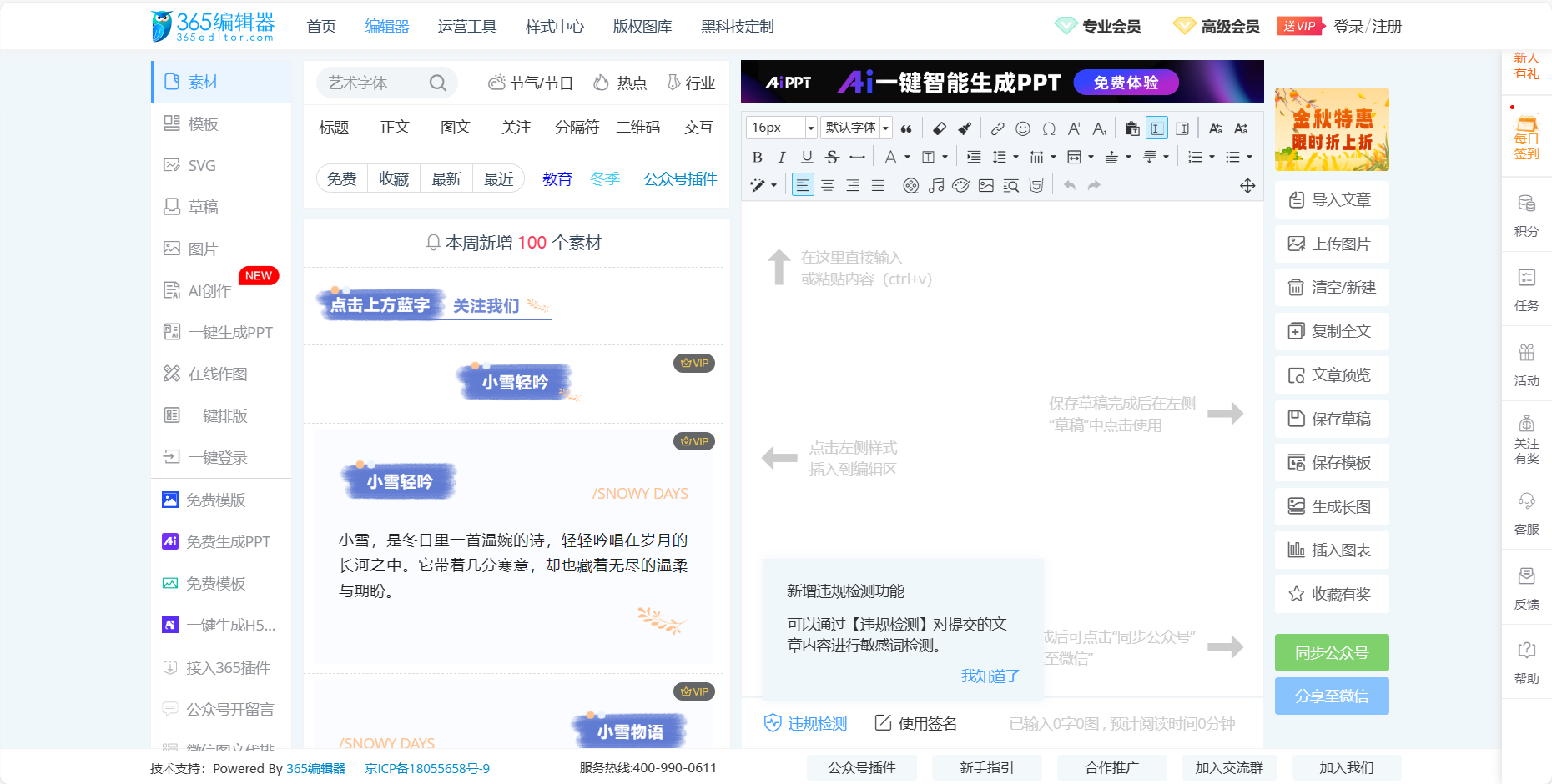Open the font color picker A
The height and width of the screenshot is (784, 1552).
point(890,157)
